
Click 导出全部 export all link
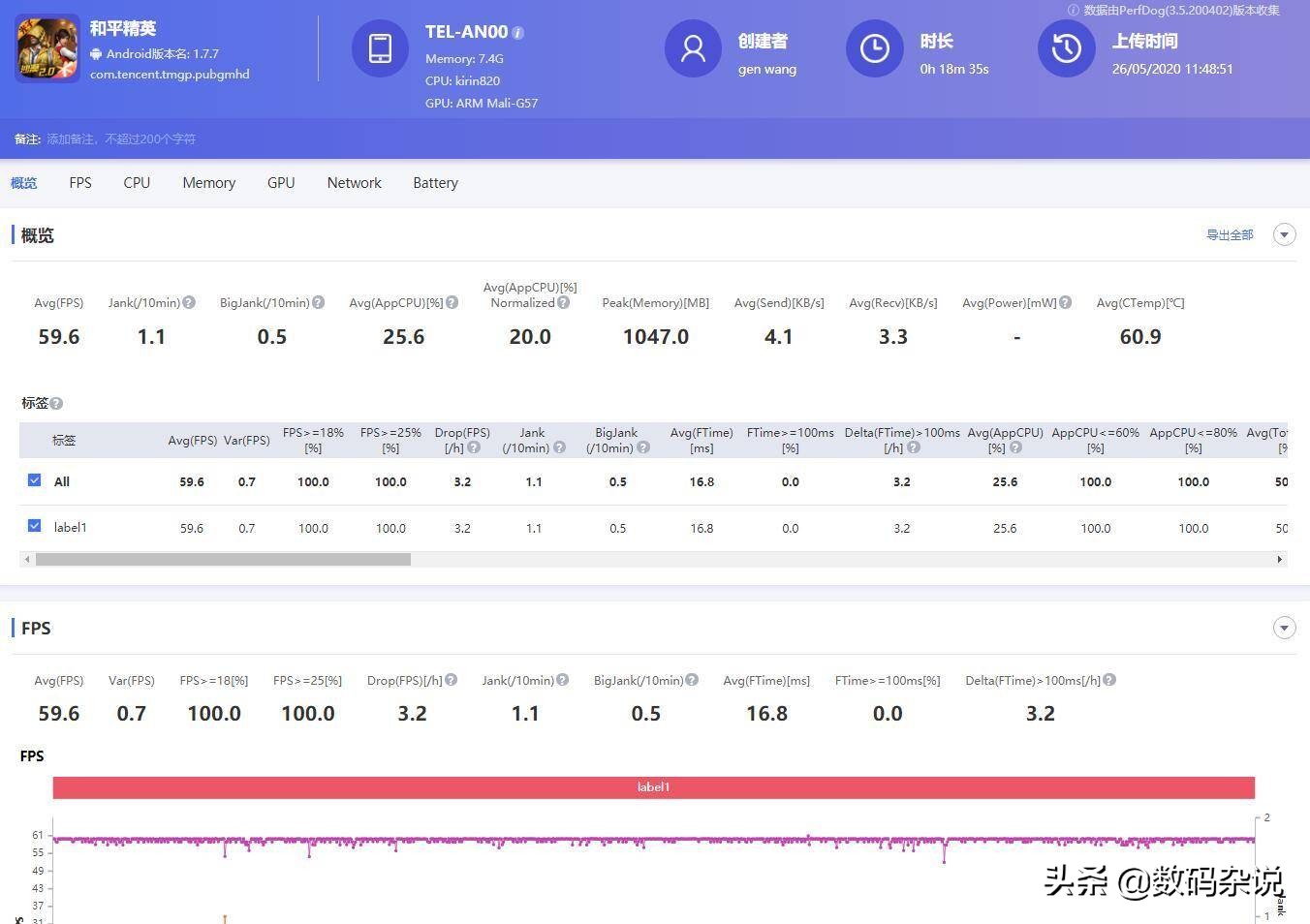(1229, 234)
